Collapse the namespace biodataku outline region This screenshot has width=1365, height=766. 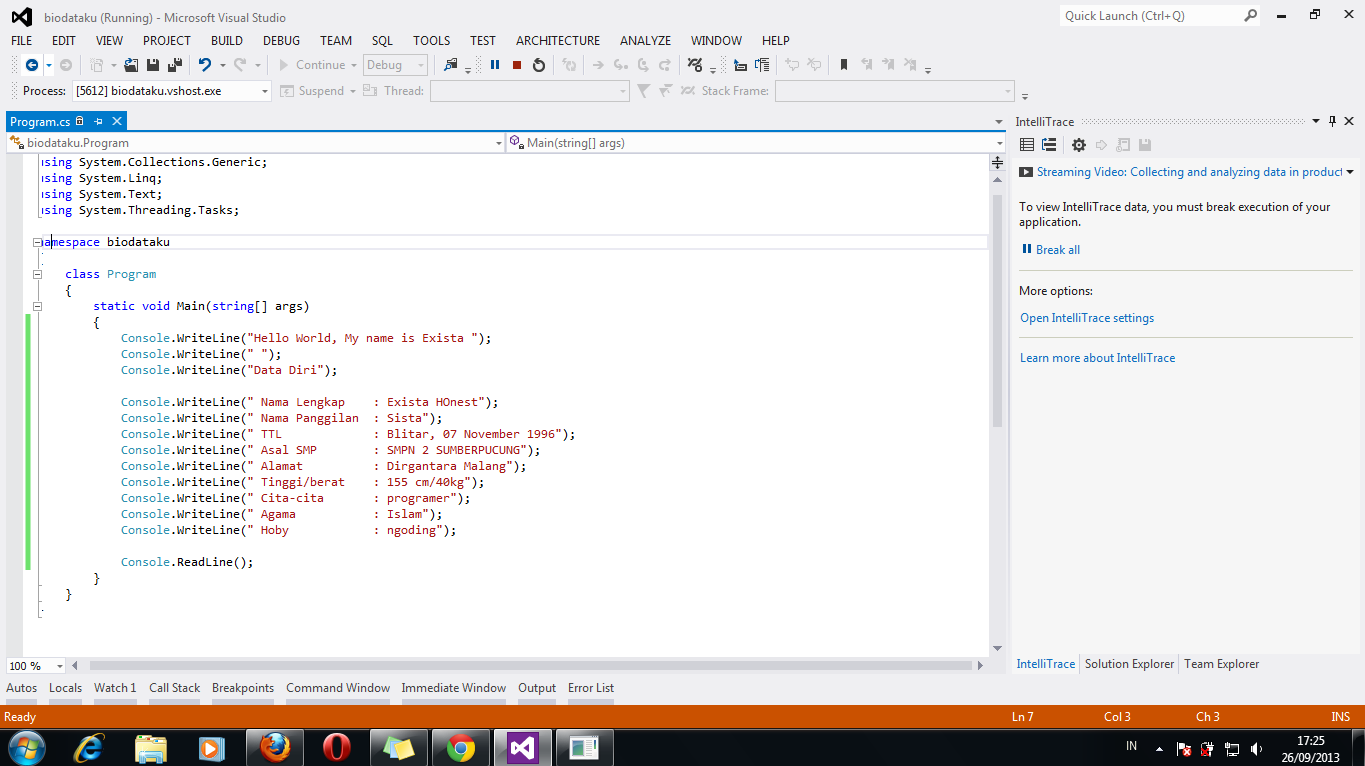38,242
